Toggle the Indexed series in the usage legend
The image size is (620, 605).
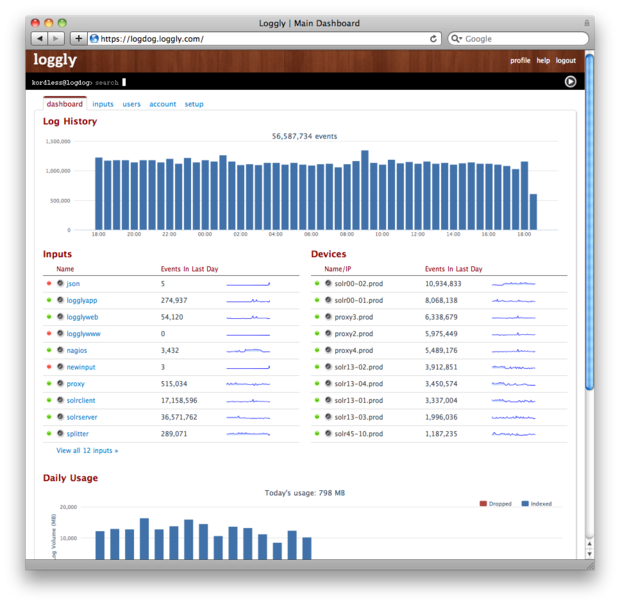click(x=536, y=504)
